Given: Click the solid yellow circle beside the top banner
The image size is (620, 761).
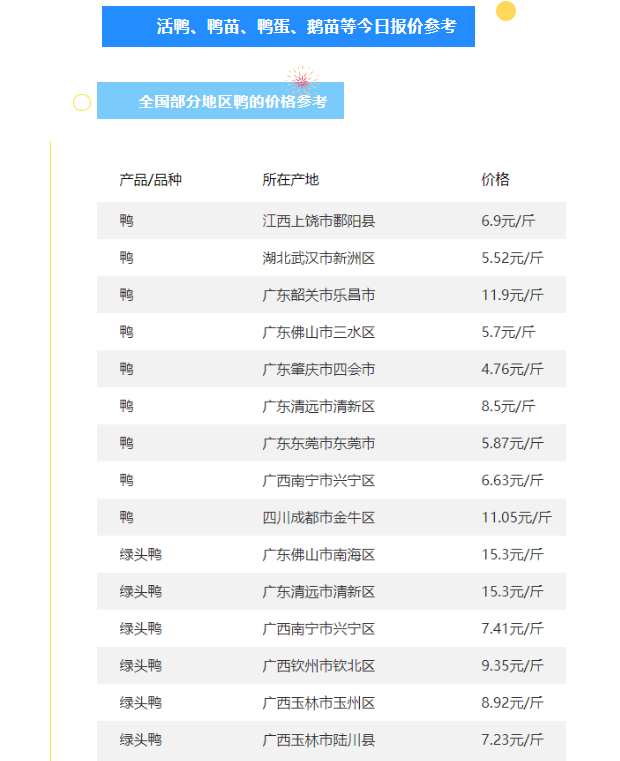Looking at the screenshot, I should point(506,11).
